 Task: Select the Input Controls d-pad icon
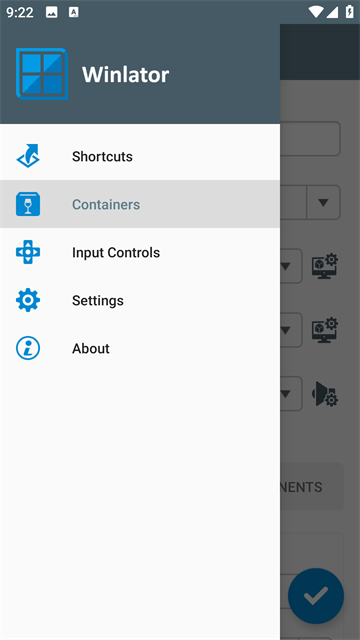pos(28,252)
